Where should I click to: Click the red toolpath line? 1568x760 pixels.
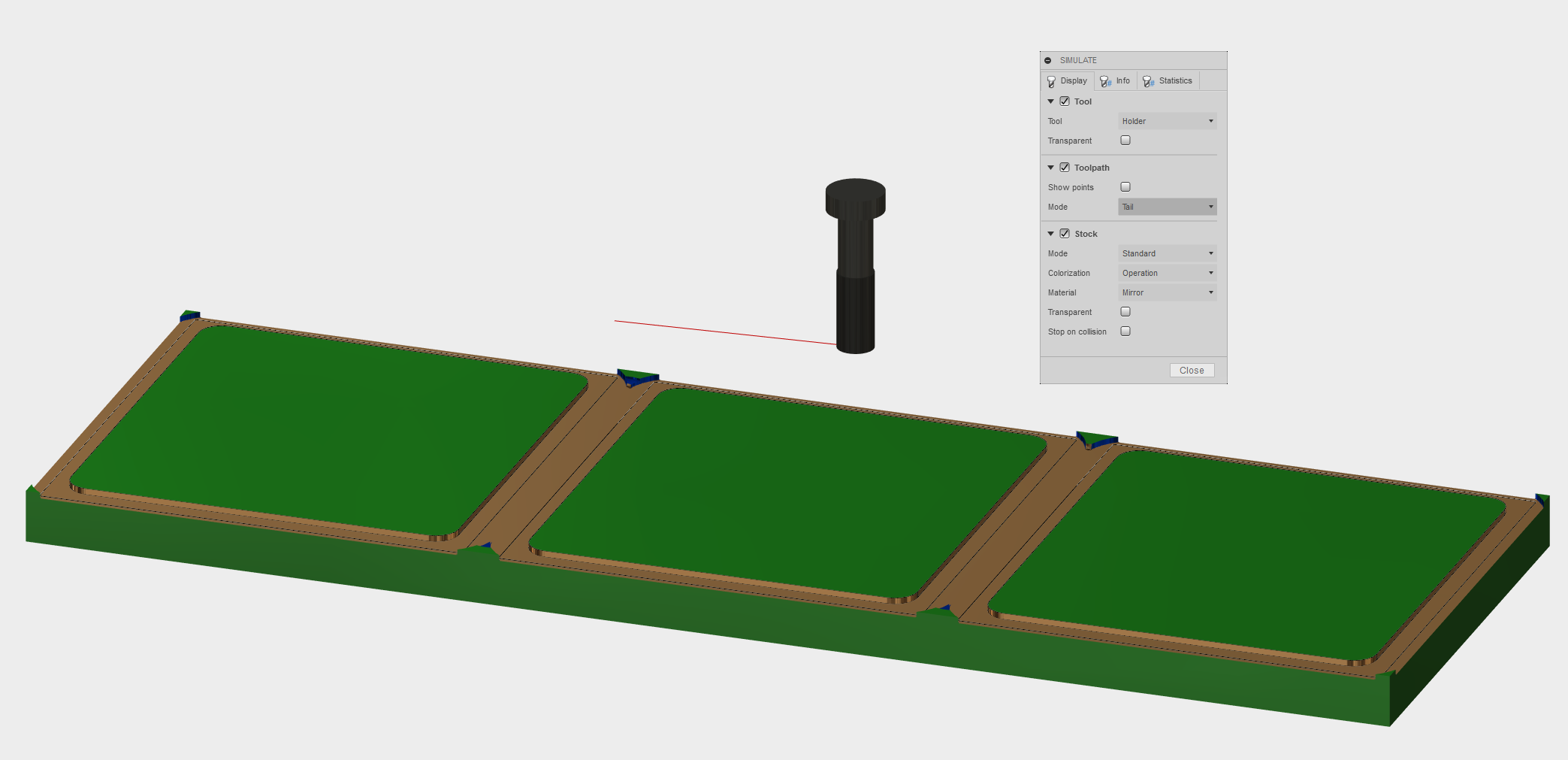pos(725,332)
